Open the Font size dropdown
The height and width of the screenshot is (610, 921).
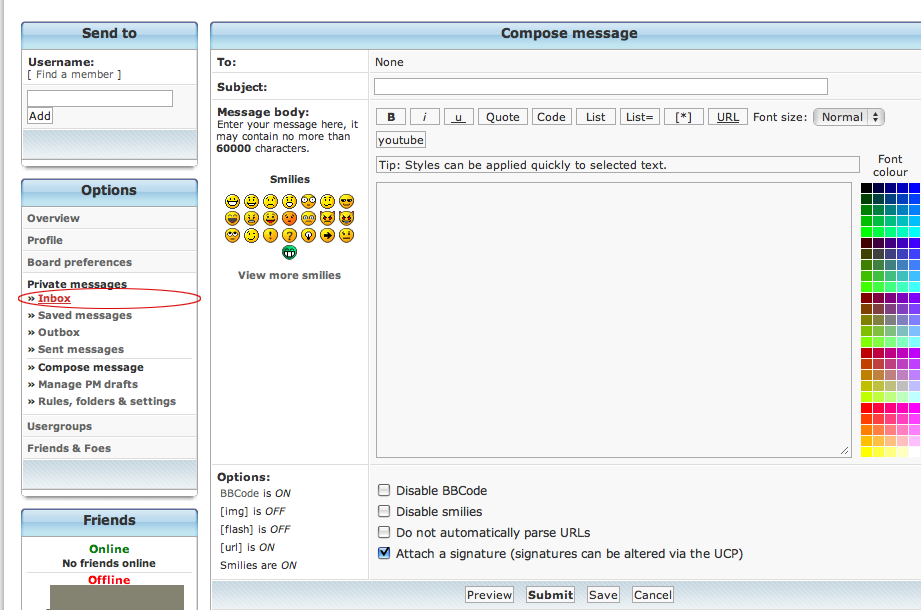coord(849,117)
